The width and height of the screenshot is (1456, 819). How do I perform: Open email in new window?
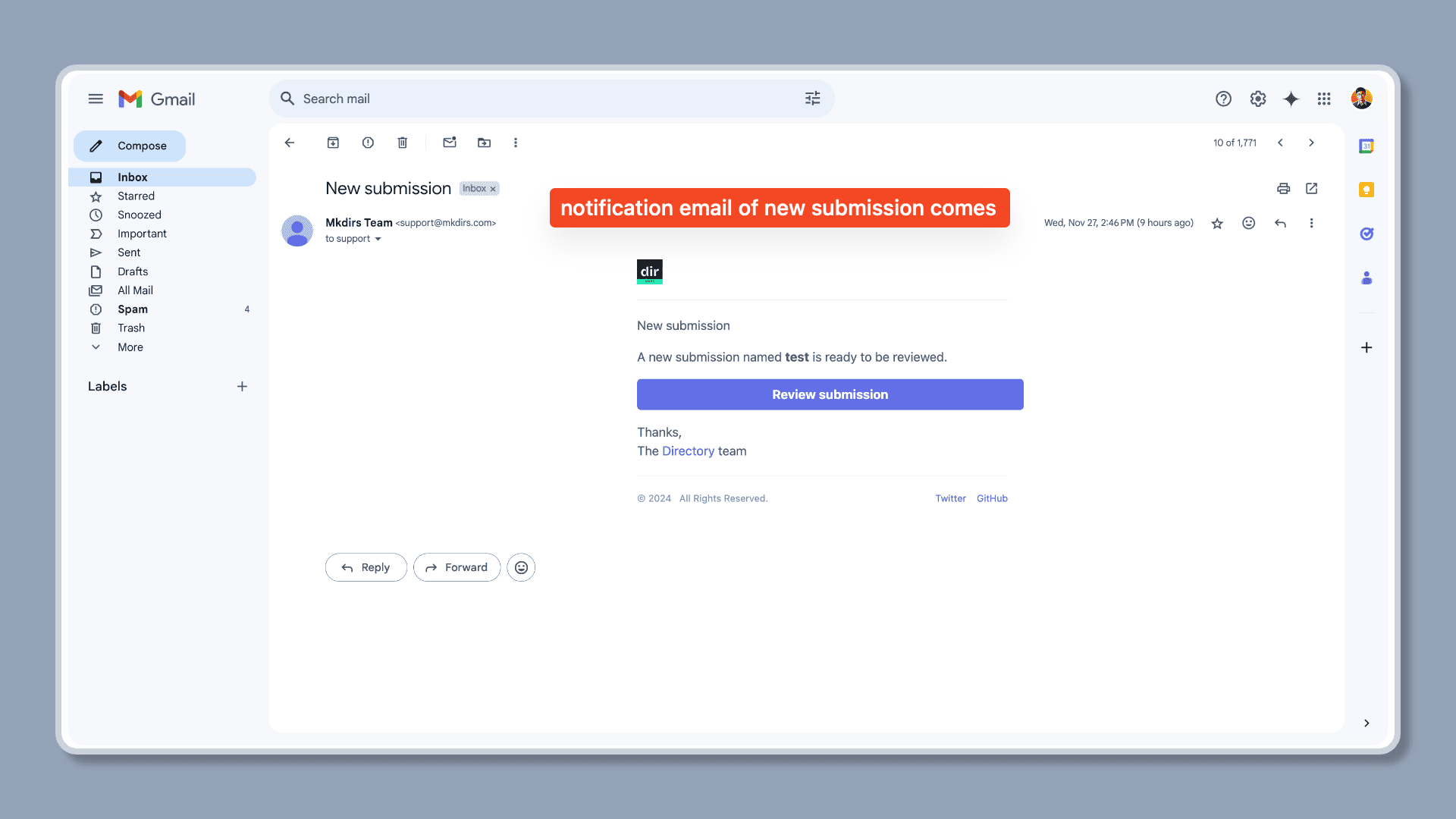pyautogui.click(x=1312, y=189)
